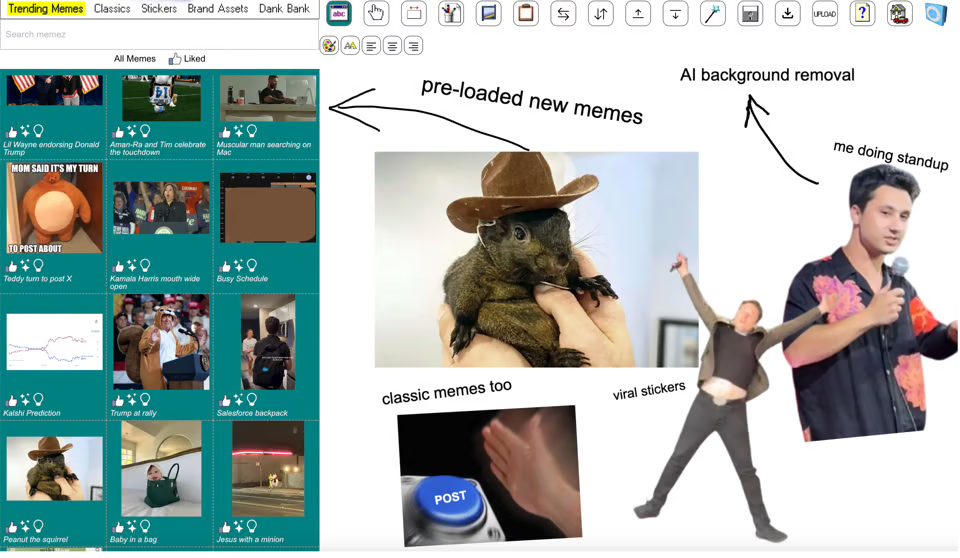Screen dimensions: 960x558
Task: Click sparkle icon under Busy Schedule meme
Action: (238, 266)
